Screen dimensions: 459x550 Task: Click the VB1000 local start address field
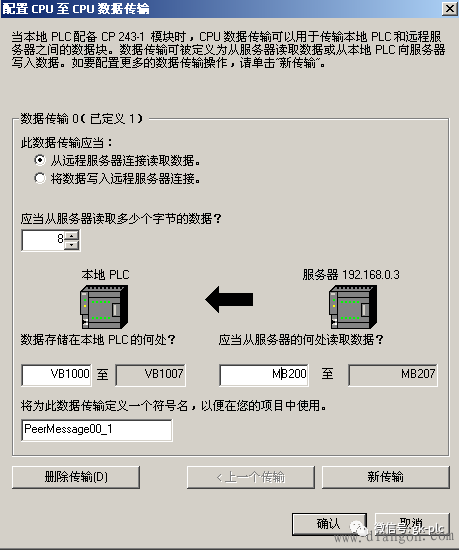point(56,375)
